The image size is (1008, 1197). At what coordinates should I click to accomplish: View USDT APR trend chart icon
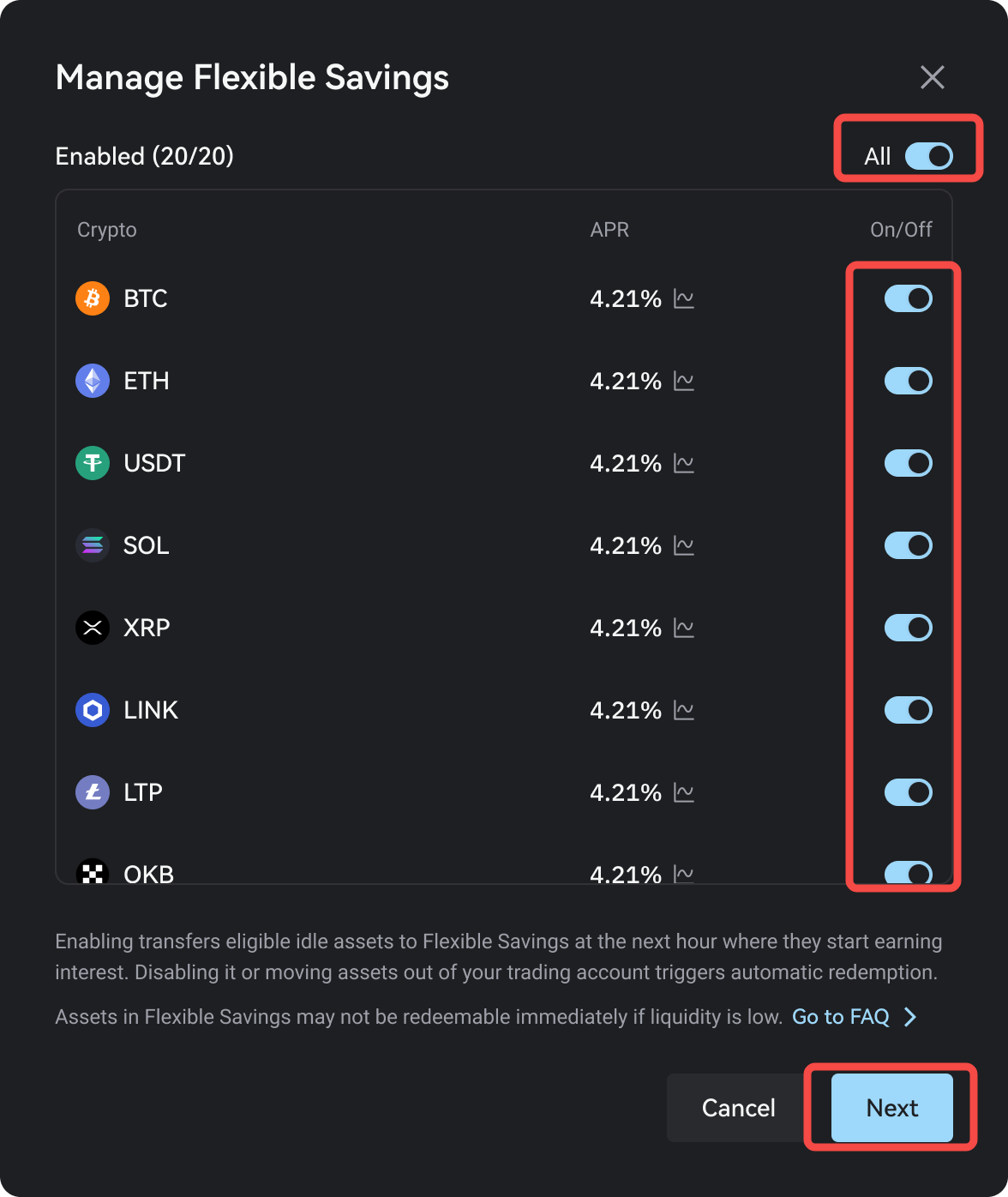[684, 463]
